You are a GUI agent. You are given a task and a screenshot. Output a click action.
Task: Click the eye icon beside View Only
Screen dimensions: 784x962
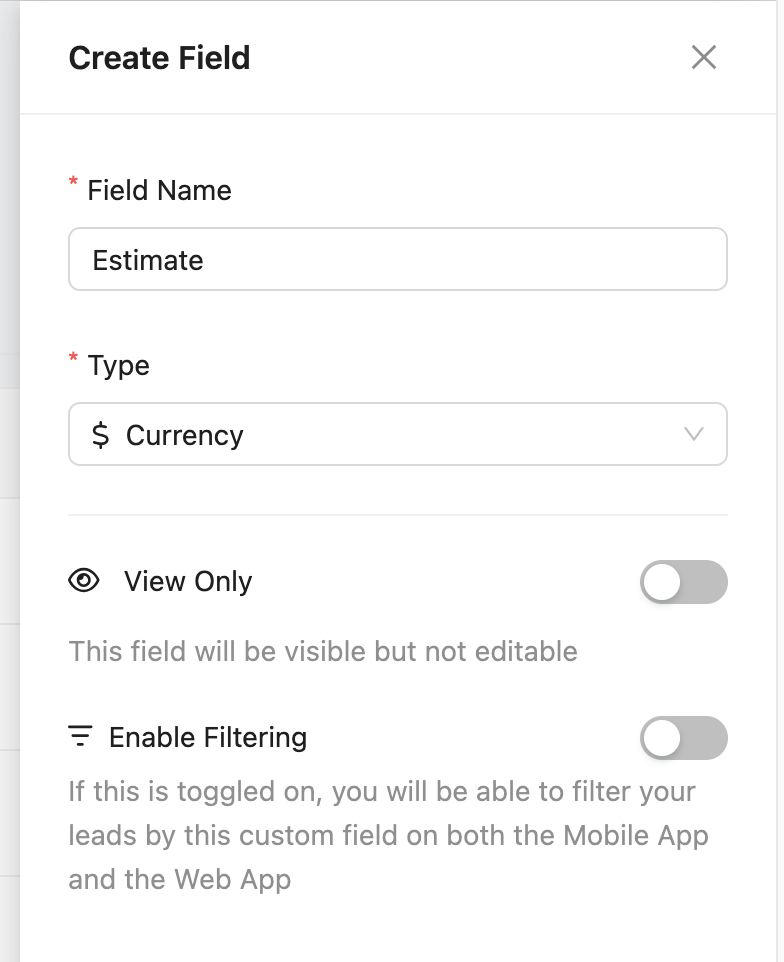point(84,581)
